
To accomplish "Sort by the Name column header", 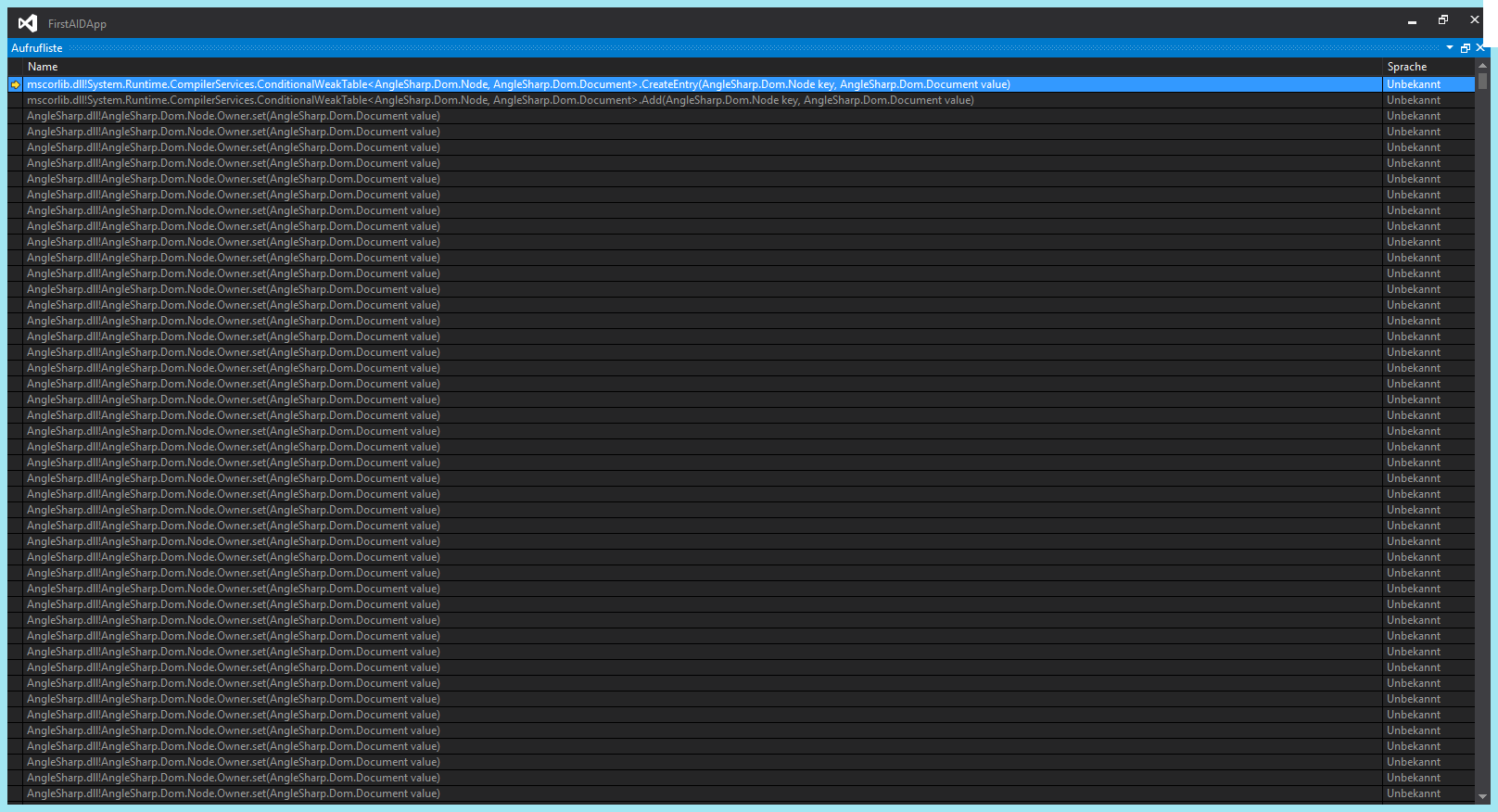I will coord(703,67).
